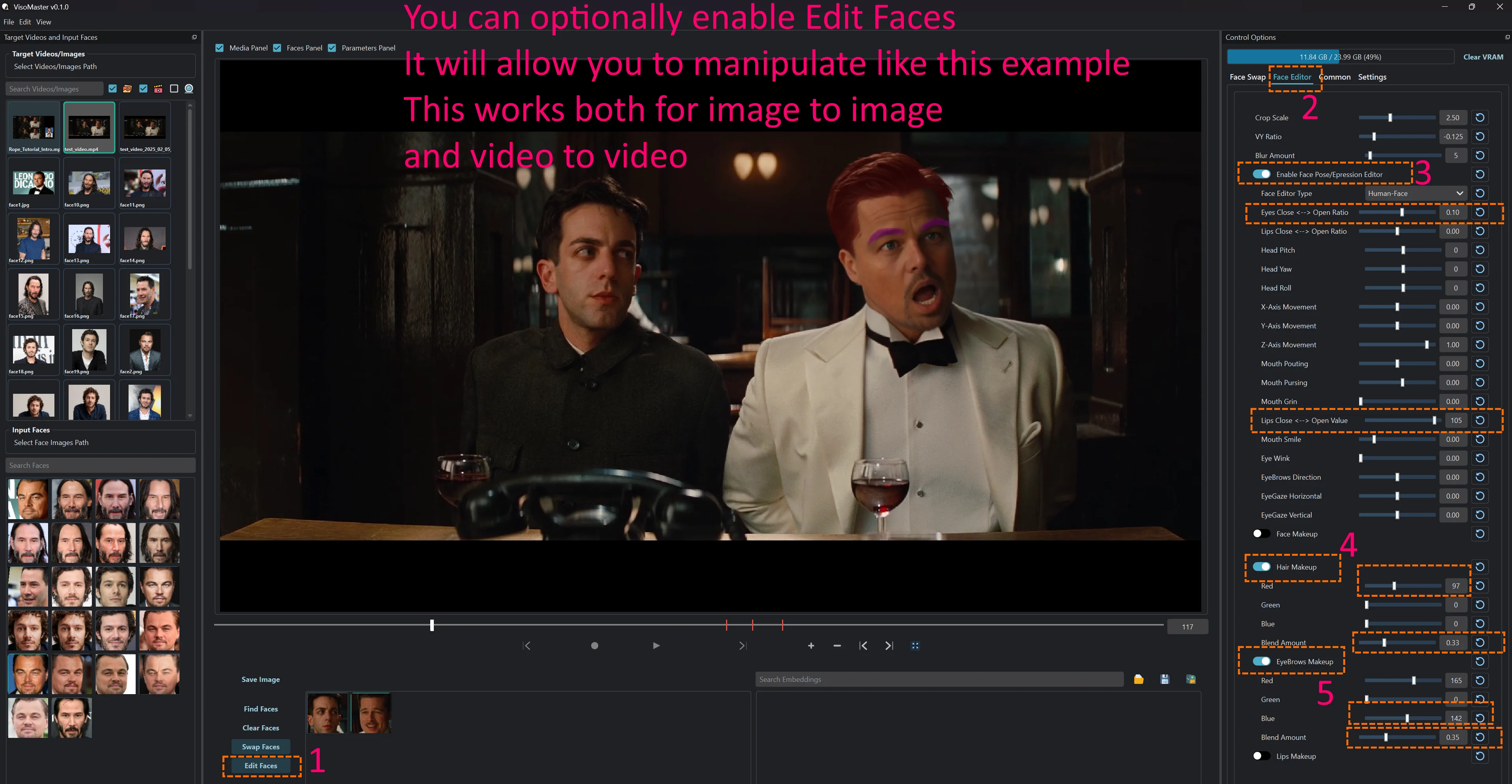Enable the Lips Makeup toggle

pyautogui.click(x=1261, y=756)
